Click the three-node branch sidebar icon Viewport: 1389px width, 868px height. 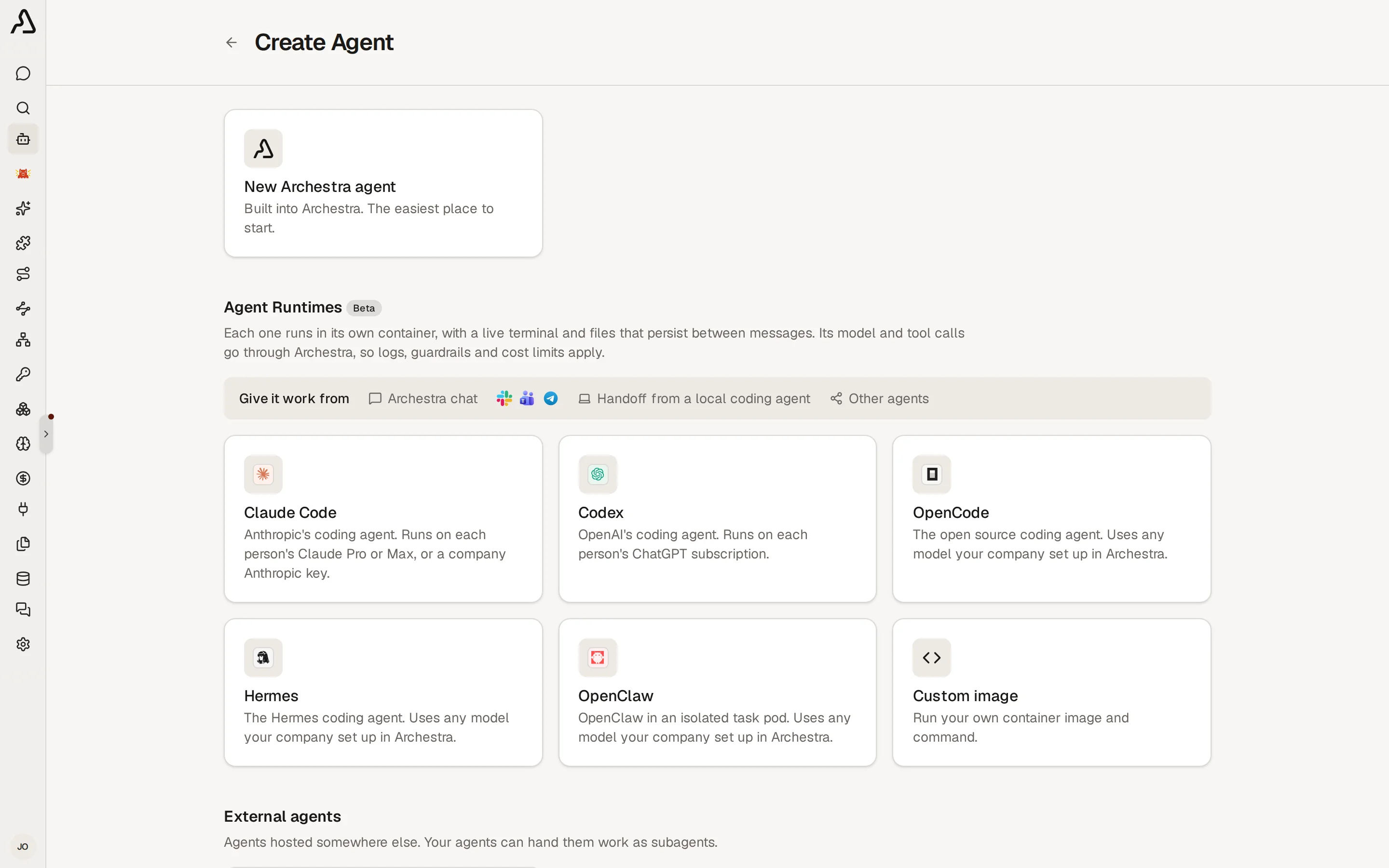23,308
